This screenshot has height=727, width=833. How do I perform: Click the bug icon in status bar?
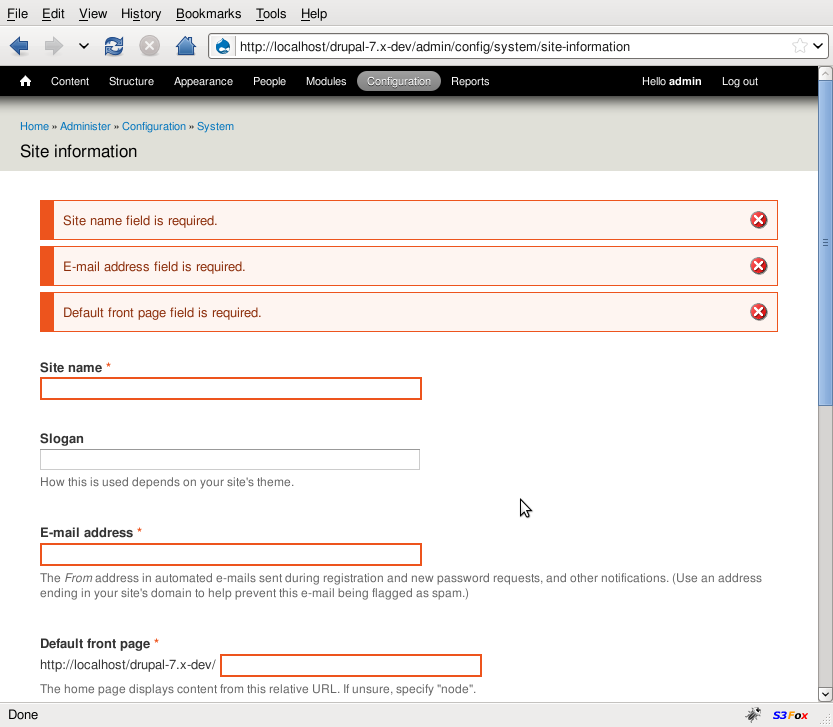click(x=753, y=715)
